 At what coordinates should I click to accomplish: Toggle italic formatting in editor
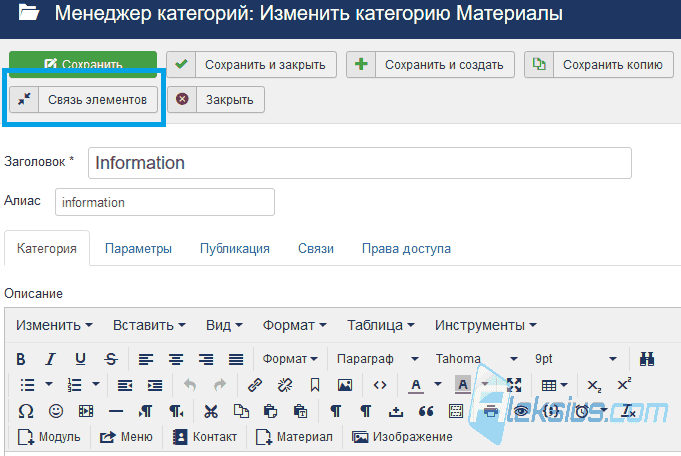[x=50, y=359]
